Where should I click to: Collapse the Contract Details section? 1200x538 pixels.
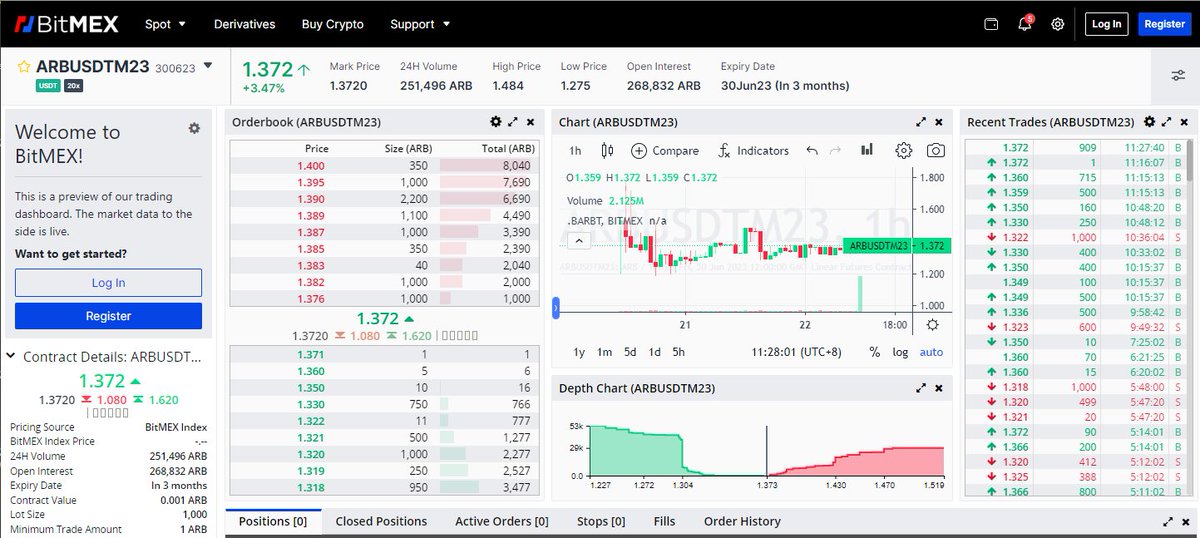click(11, 356)
